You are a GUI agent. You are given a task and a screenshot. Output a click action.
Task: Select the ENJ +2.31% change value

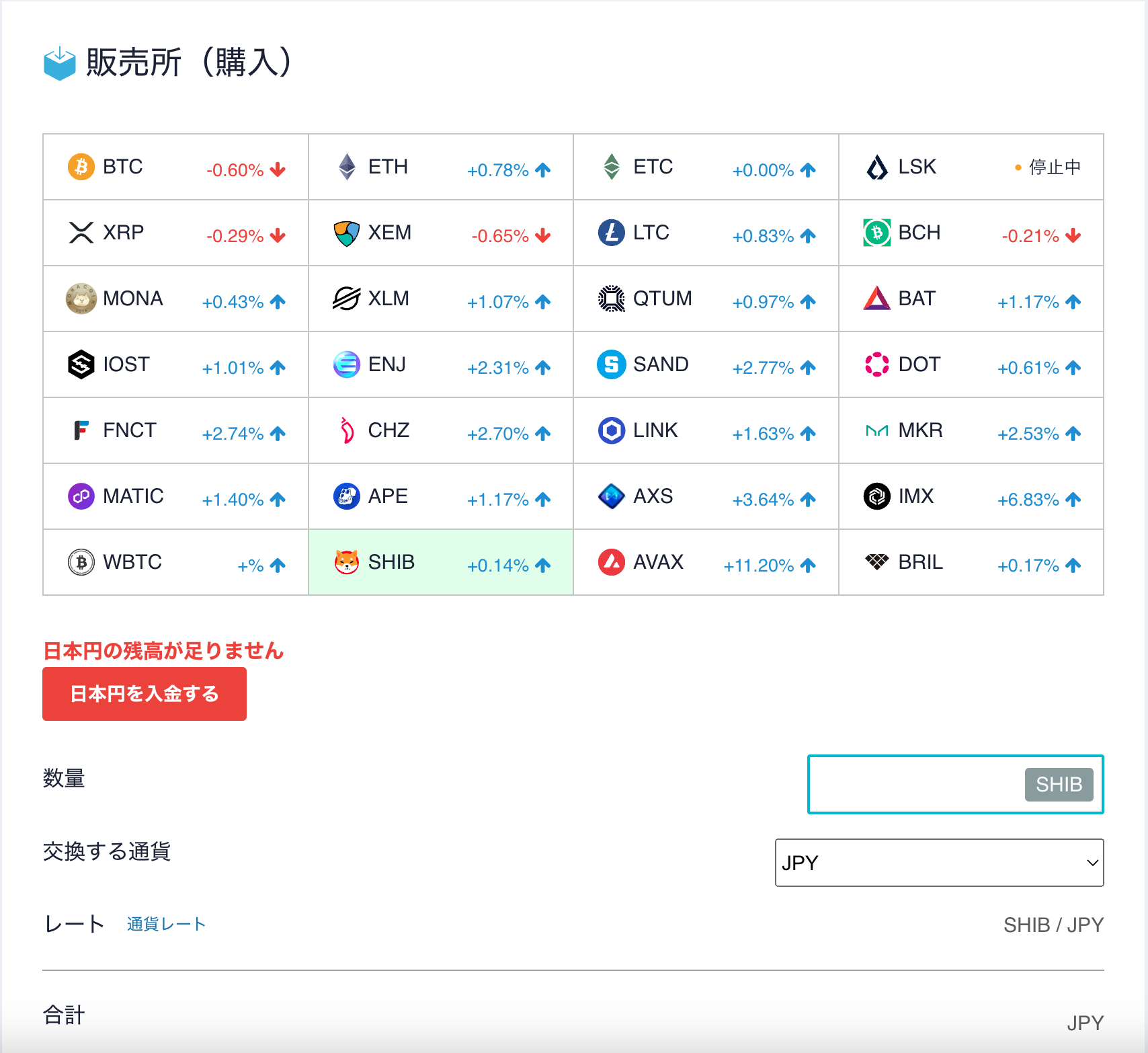tap(498, 368)
